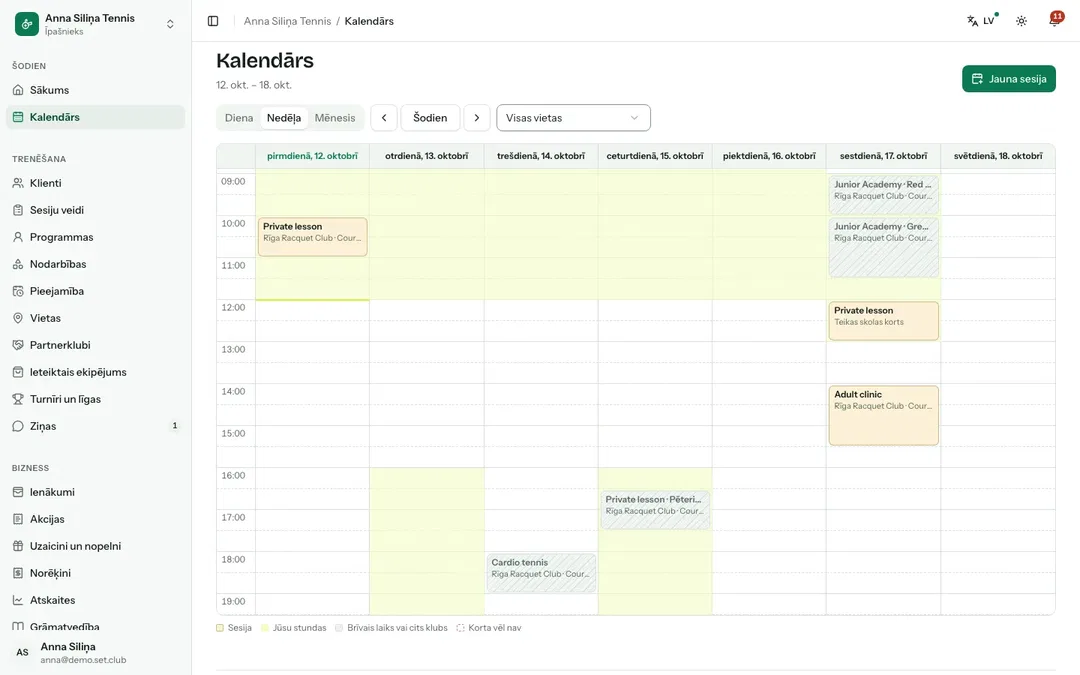The height and width of the screenshot is (675, 1080).
Task: Click the Turnīri un līgas trophy icon
Action: (18, 399)
